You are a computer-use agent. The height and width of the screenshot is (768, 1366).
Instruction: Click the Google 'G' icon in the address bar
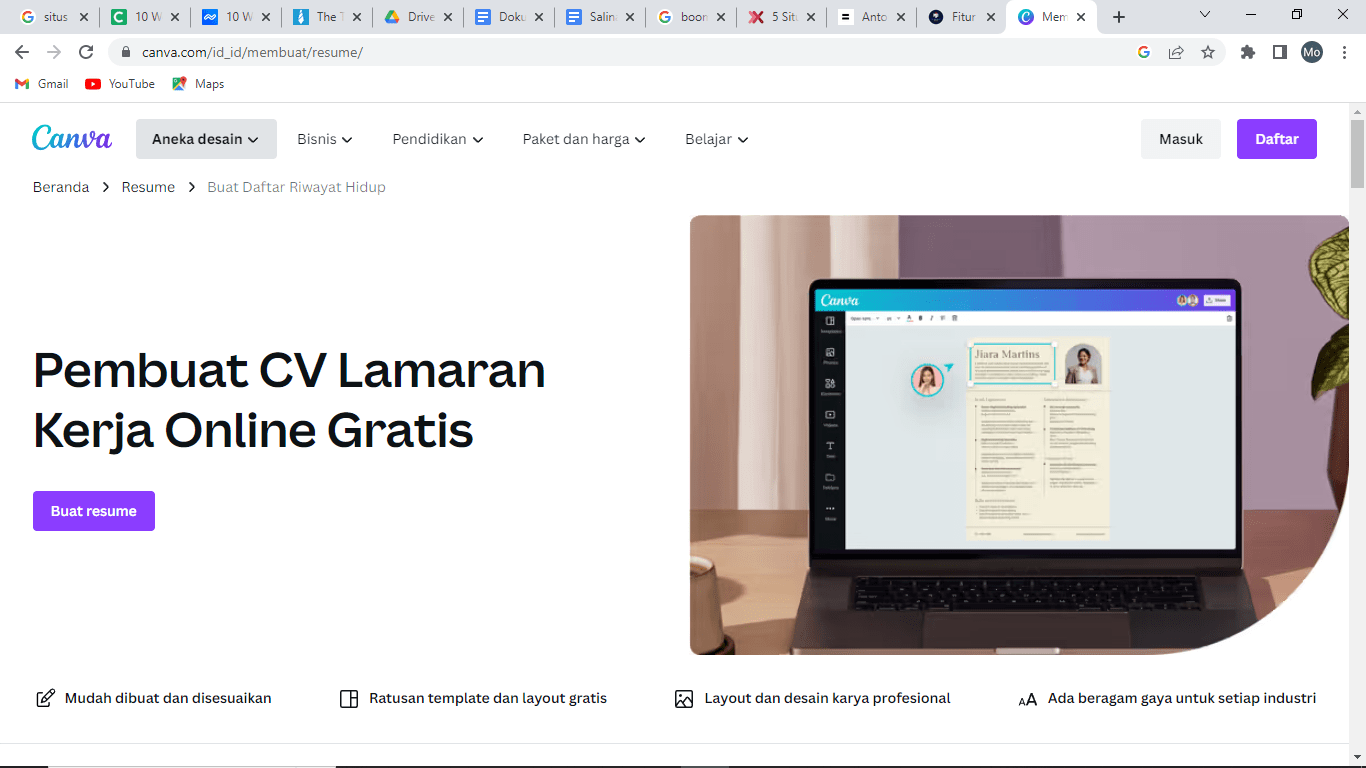pos(1143,51)
